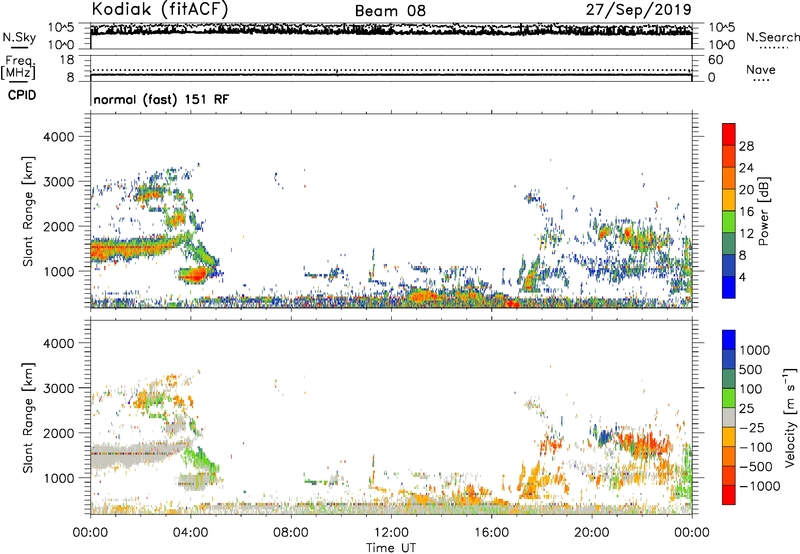The height and width of the screenshot is (554, 800).
Task: Click the red top segment of power color bar
Action: pyautogui.click(x=729, y=135)
